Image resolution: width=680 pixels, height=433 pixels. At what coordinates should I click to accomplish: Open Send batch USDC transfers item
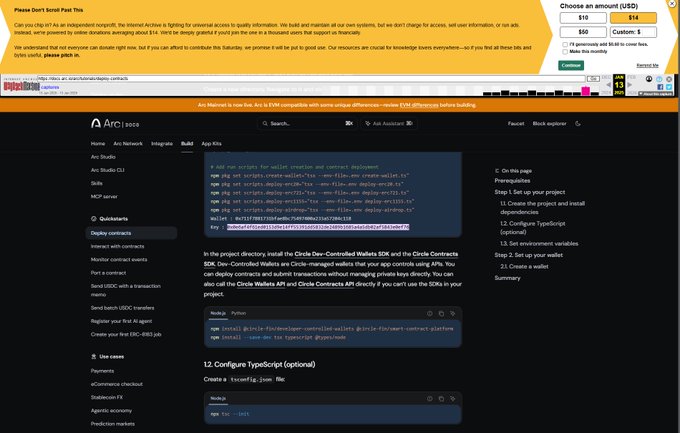point(122,308)
